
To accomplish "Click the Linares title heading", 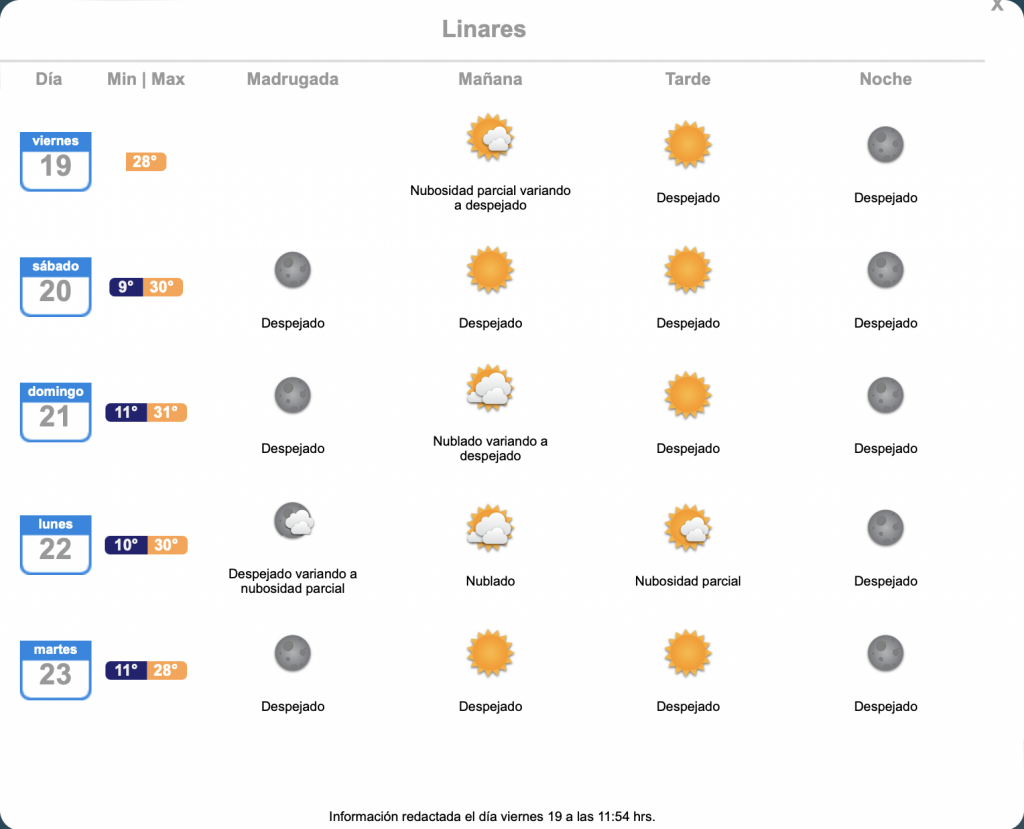I will (484, 29).
